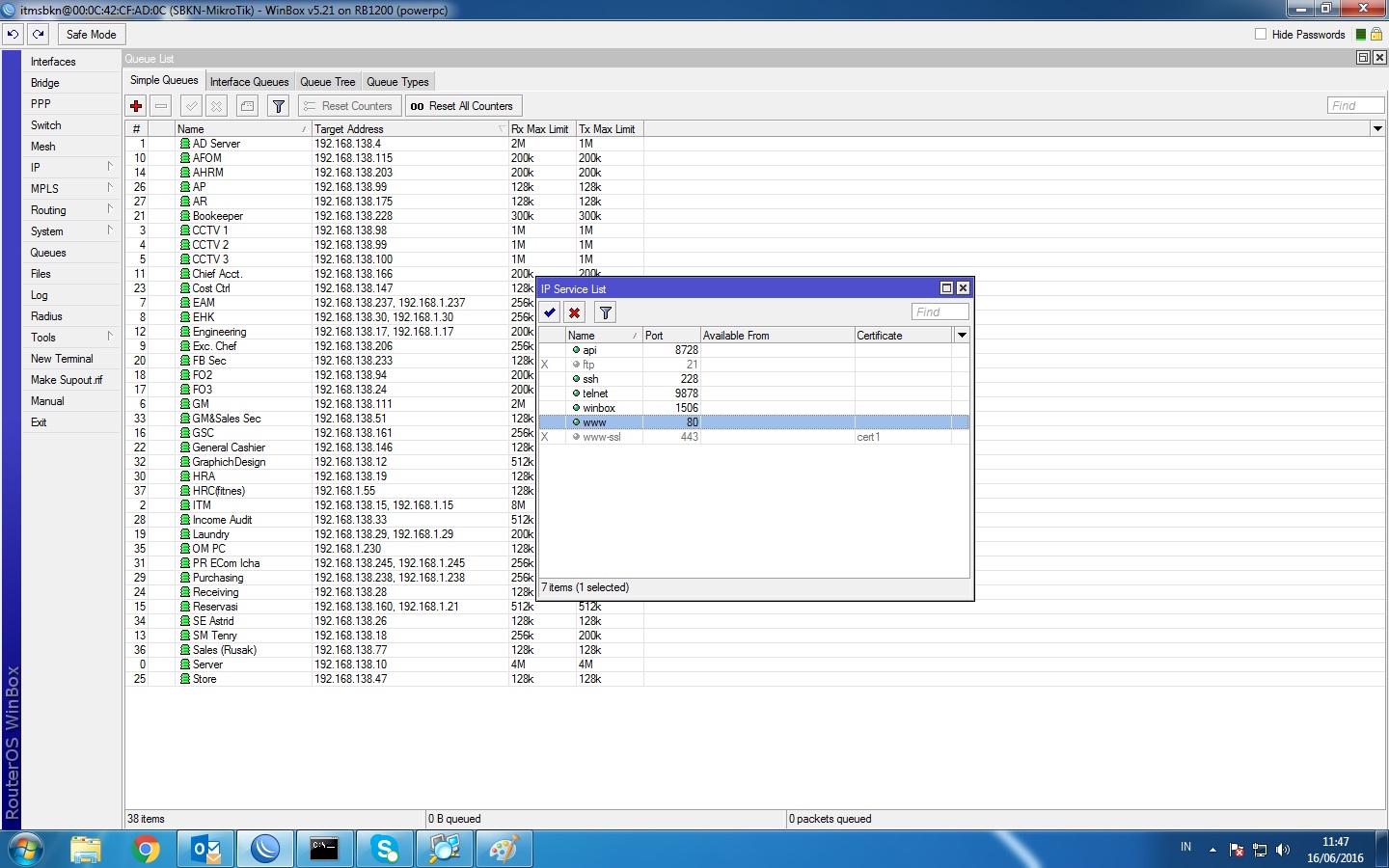Screen dimensions: 1389x868
Task: Sort services by Port column header
Action: pyautogui.click(x=671, y=336)
